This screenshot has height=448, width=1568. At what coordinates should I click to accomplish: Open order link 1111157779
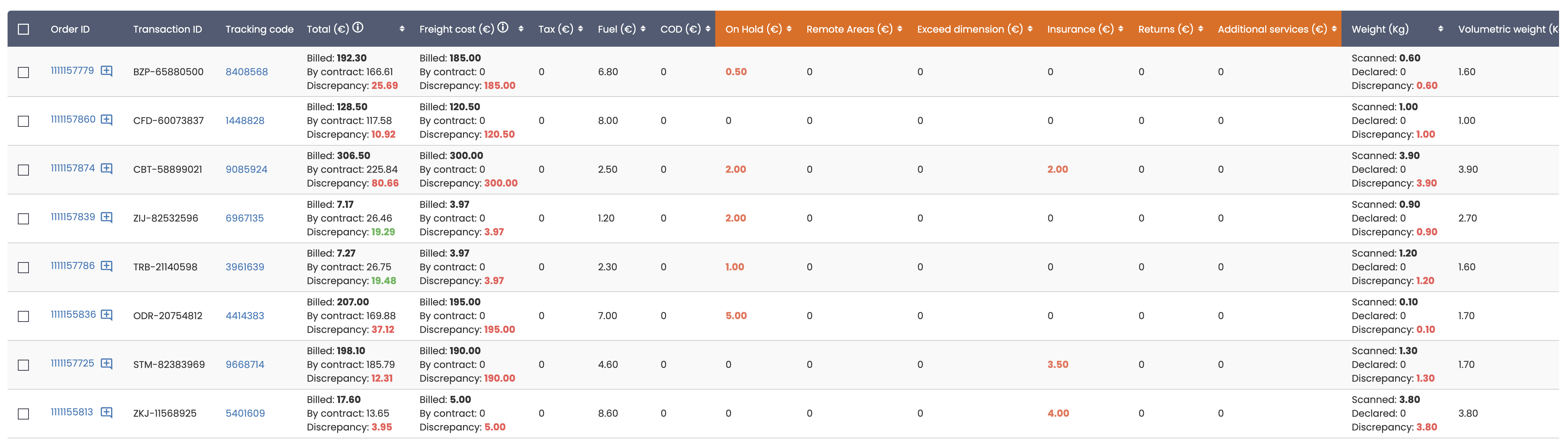tap(73, 71)
